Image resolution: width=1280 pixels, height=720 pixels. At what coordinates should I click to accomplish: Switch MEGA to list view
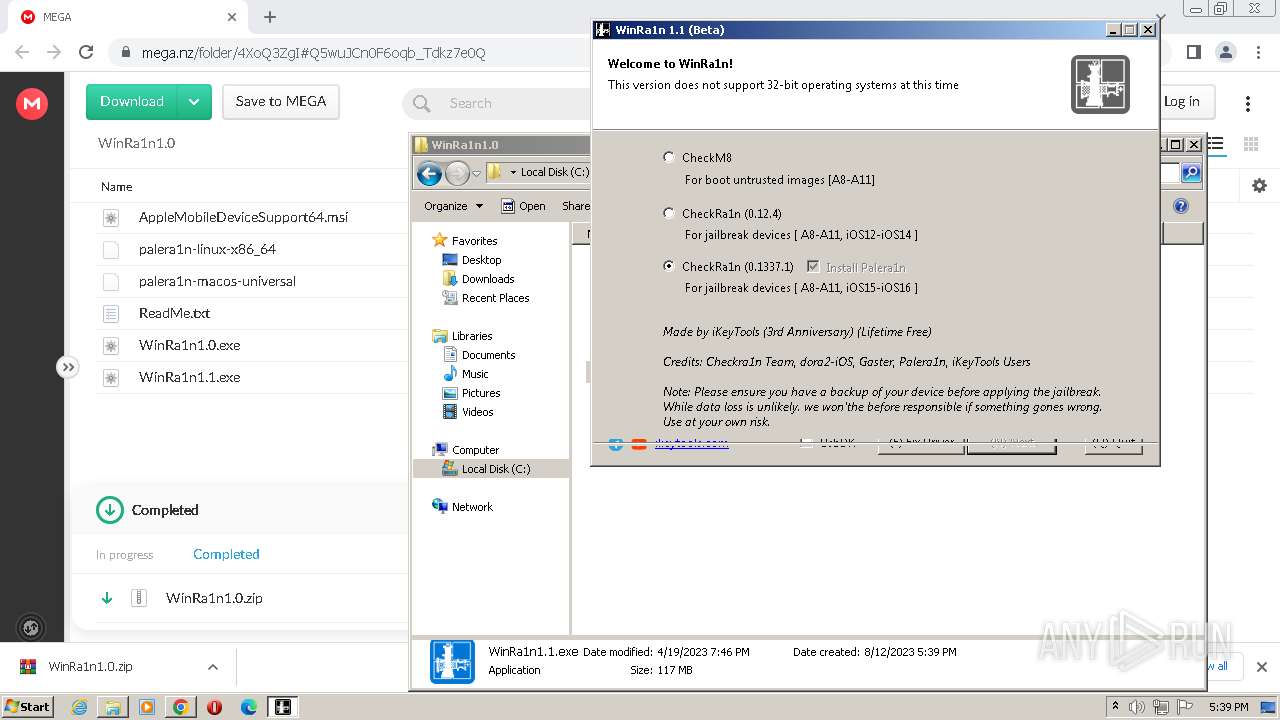click(x=1216, y=144)
